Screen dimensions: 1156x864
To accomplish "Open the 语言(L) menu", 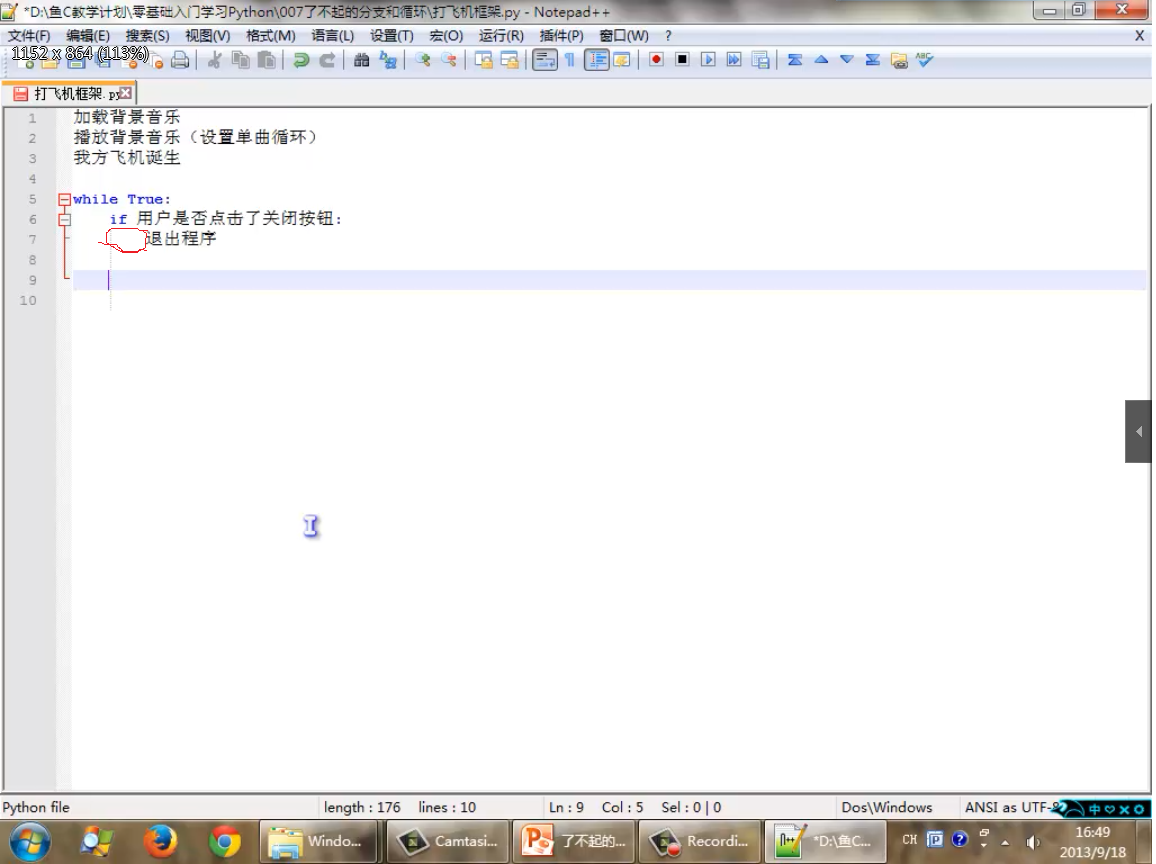I will 332,36.
